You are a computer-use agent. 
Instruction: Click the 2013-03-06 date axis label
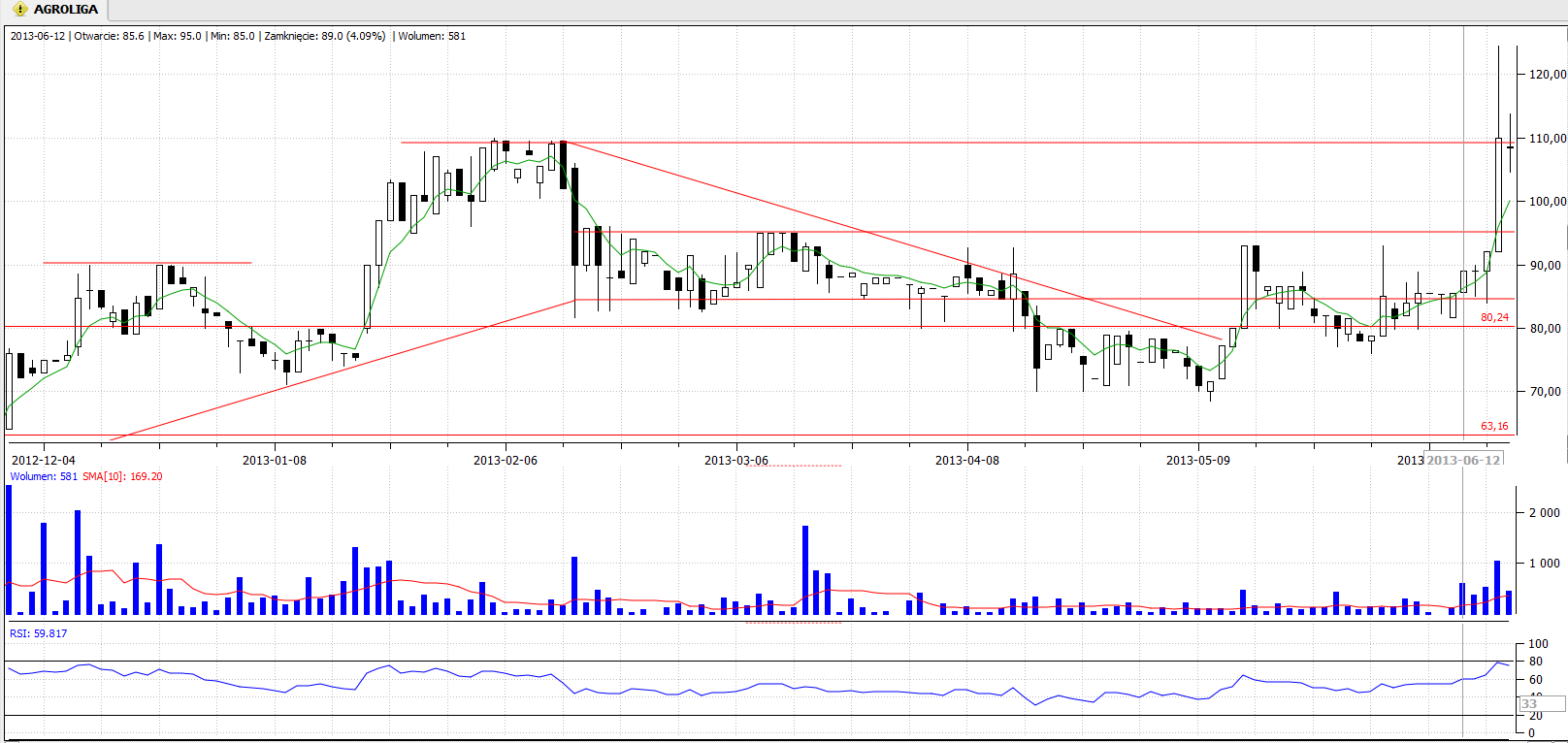735,461
